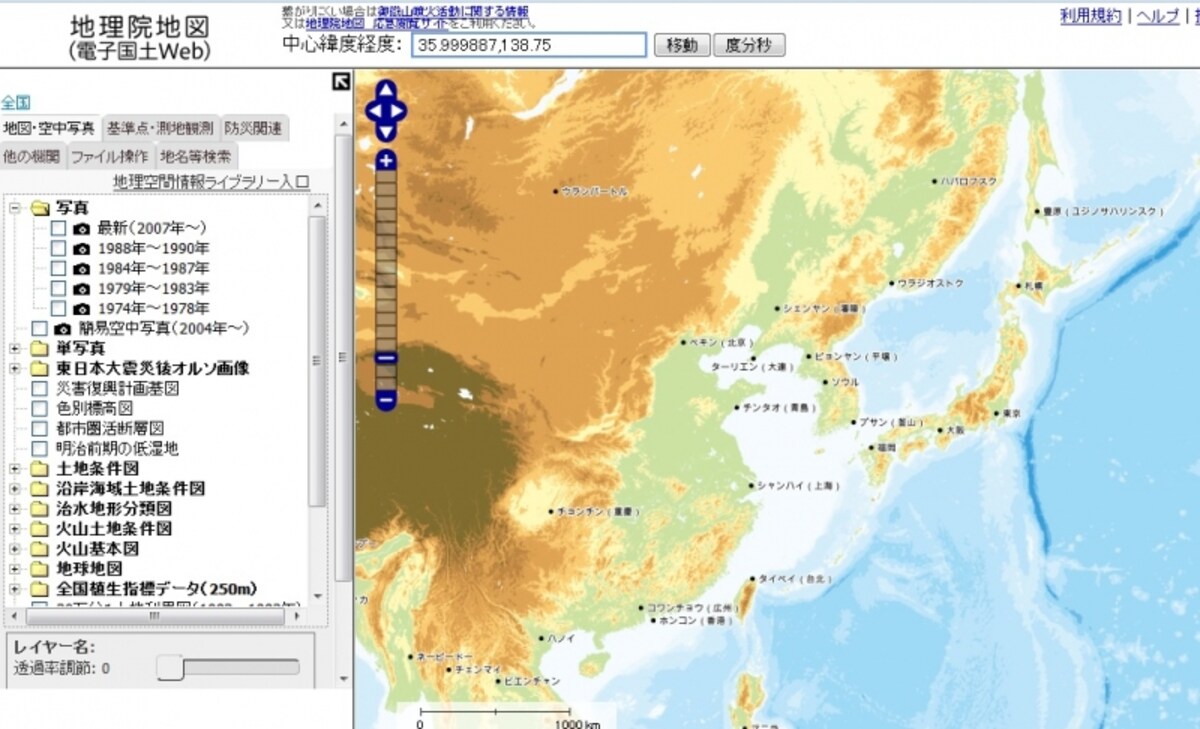Click the camera icon beside 1988年~1990年

(x=82, y=249)
